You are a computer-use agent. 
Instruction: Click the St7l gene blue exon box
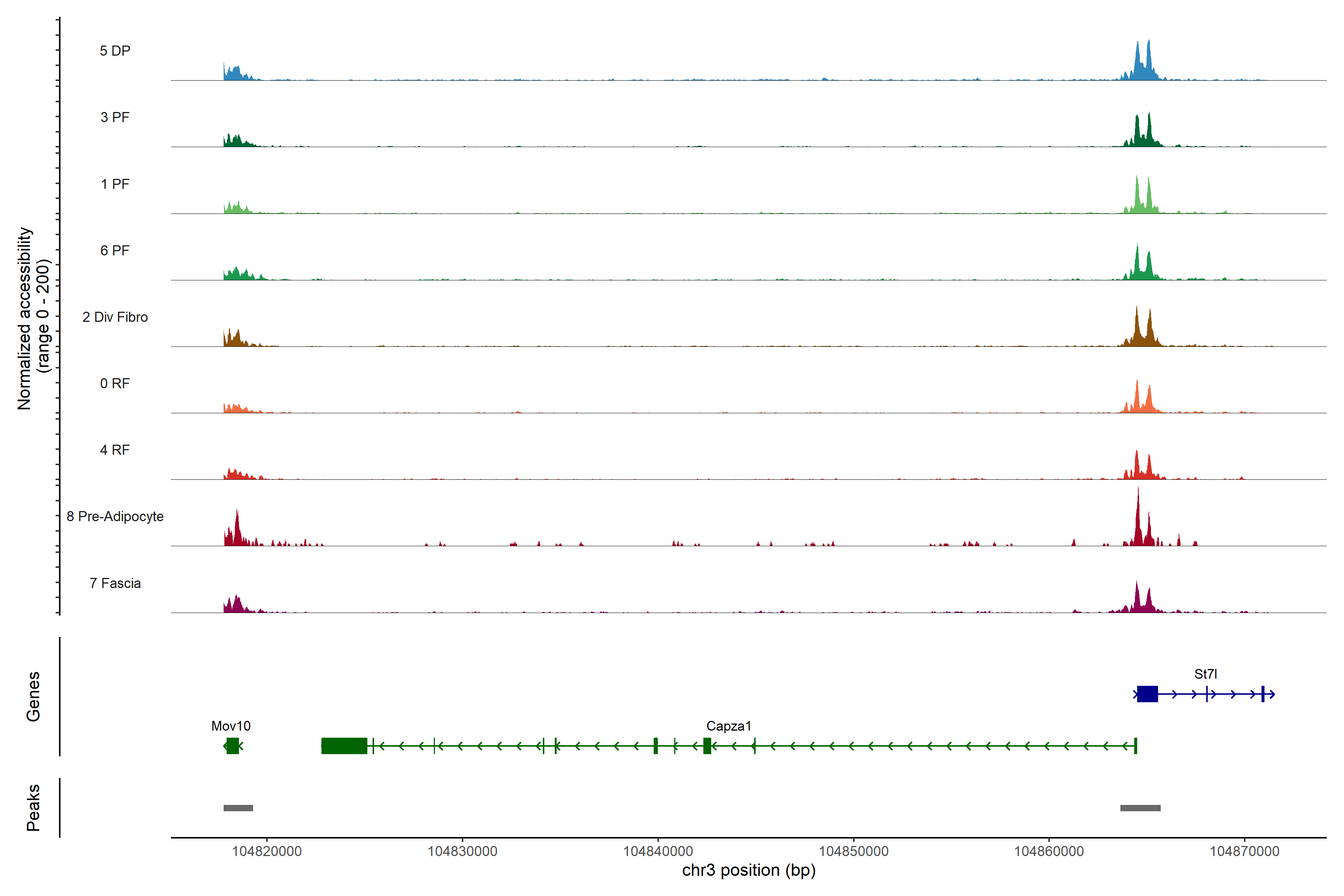coord(1147,694)
